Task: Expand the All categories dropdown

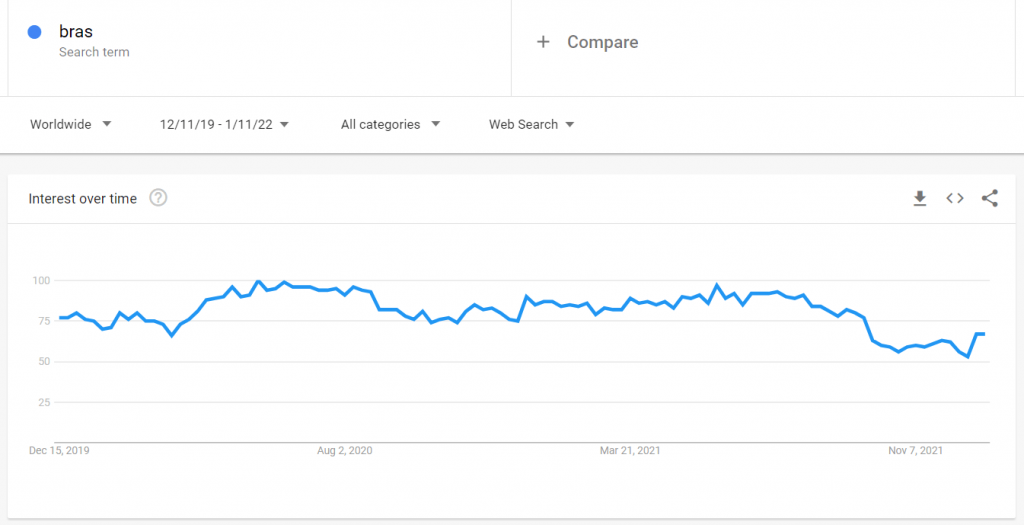Action: [x=391, y=124]
